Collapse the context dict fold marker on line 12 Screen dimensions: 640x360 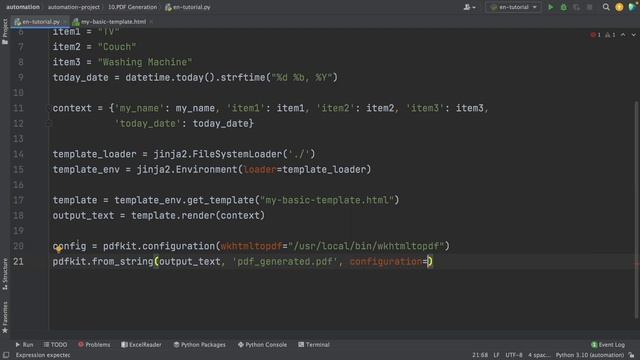(49, 123)
